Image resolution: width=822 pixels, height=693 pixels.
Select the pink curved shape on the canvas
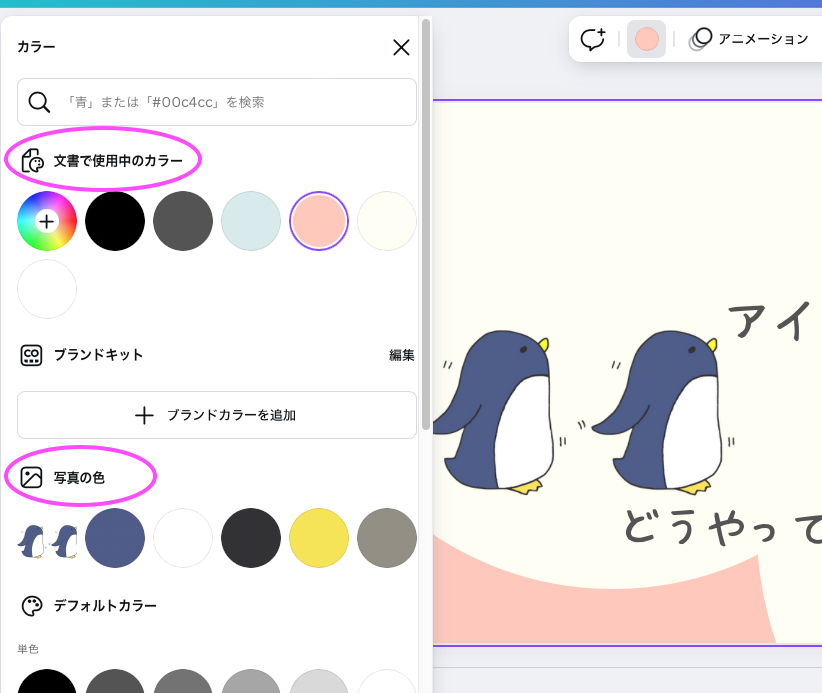(603, 603)
